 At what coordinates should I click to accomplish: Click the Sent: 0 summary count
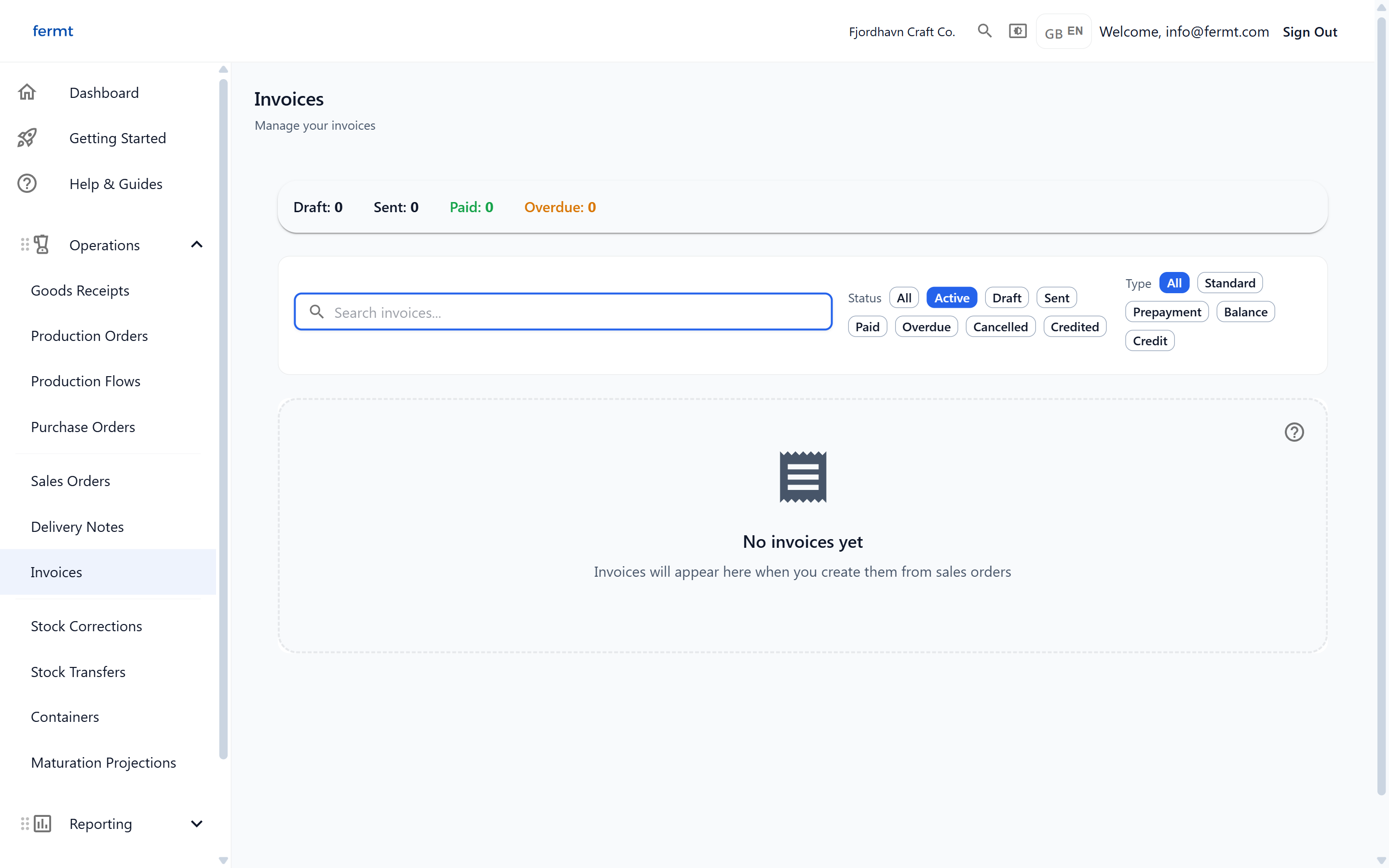(x=396, y=207)
